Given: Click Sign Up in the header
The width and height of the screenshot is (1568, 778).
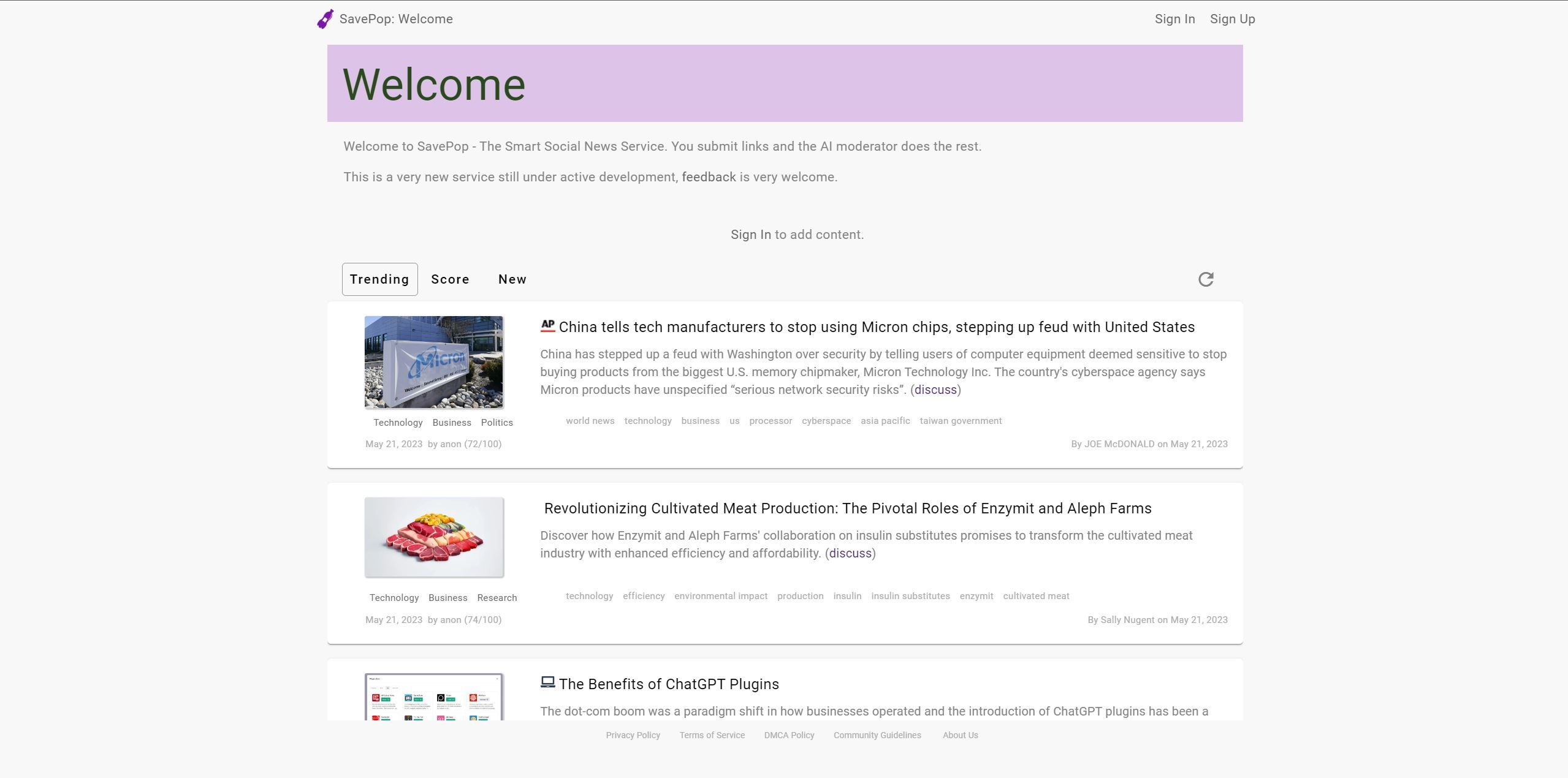Looking at the screenshot, I should pyautogui.click(x=1232, y=19).
